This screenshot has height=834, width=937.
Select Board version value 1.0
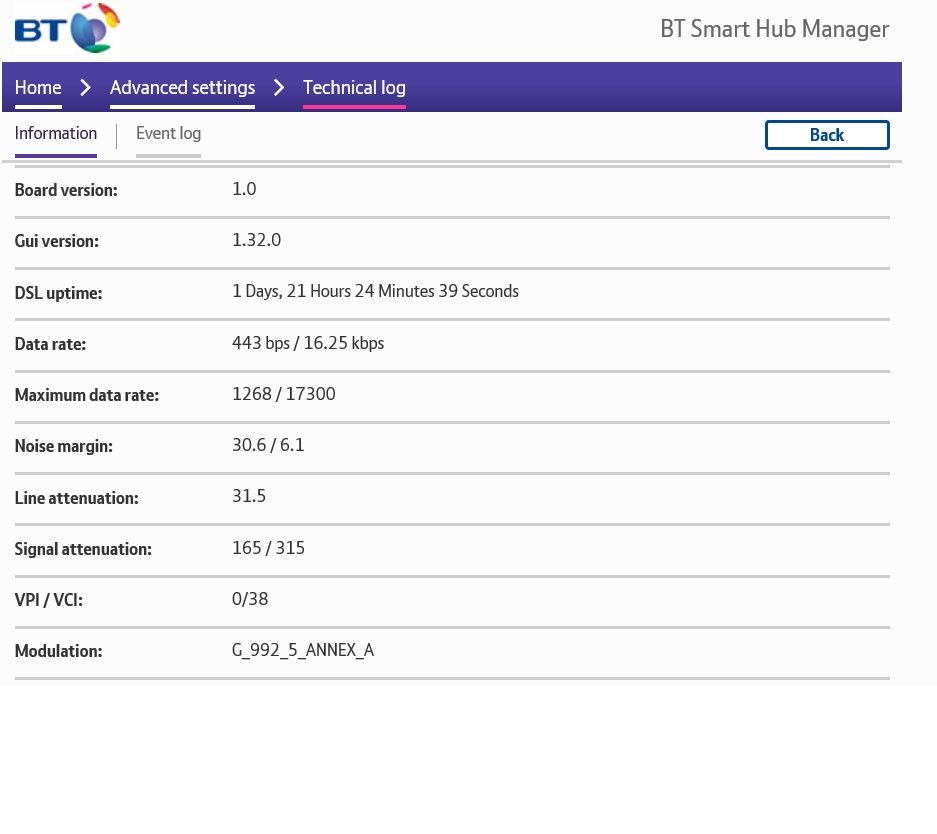[244, 189]
